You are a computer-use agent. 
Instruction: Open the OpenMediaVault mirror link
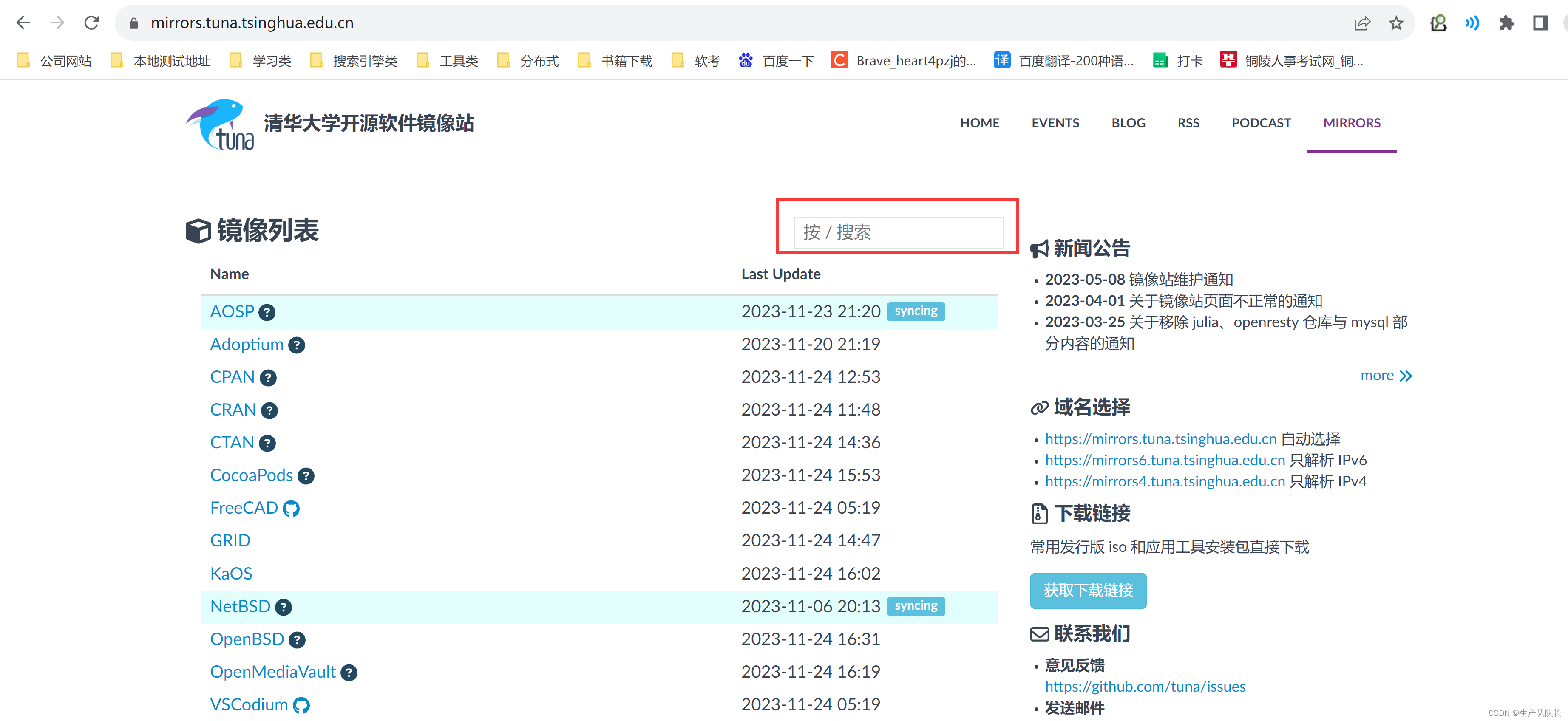pyautogui.click(x=273, y=672)
